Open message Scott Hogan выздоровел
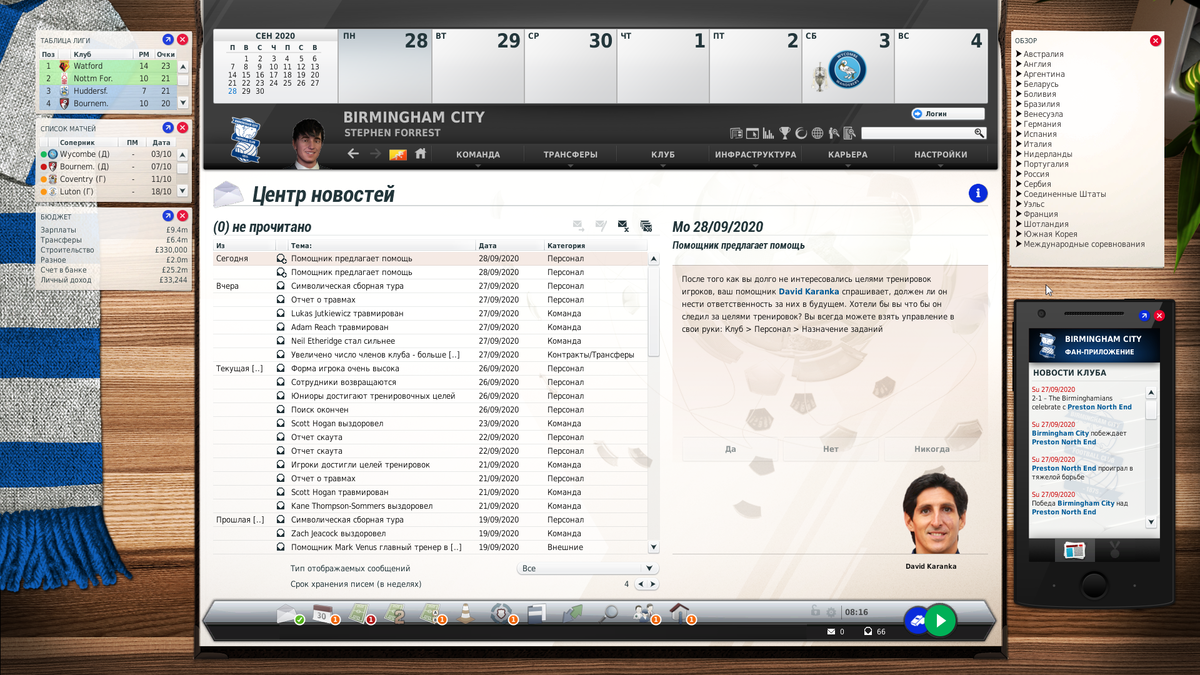Screen dimensions: 1200x675 click(337, 423)
